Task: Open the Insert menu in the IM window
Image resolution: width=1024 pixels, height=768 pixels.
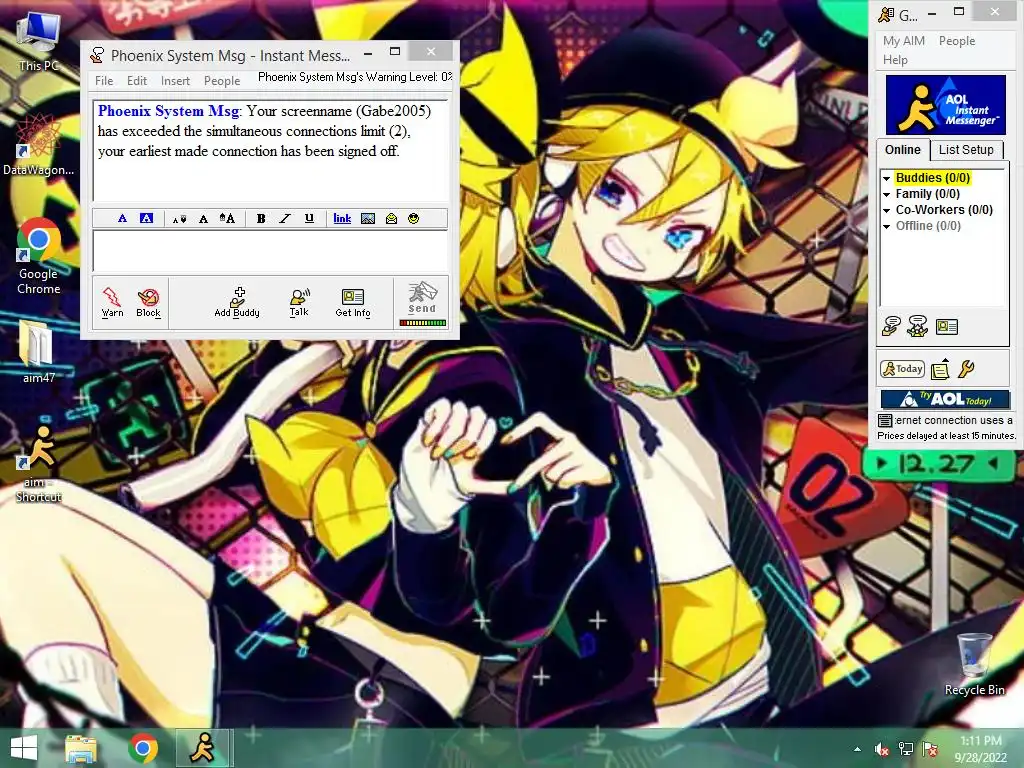Action: pos(175,81)
